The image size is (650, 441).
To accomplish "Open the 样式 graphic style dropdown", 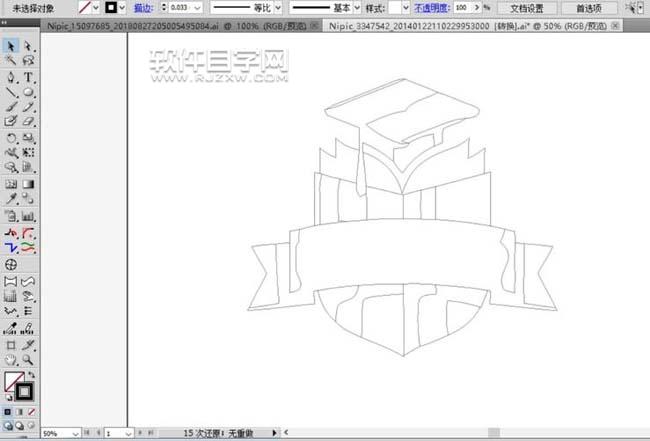I will pyautogui.click(x=405, y=7).
